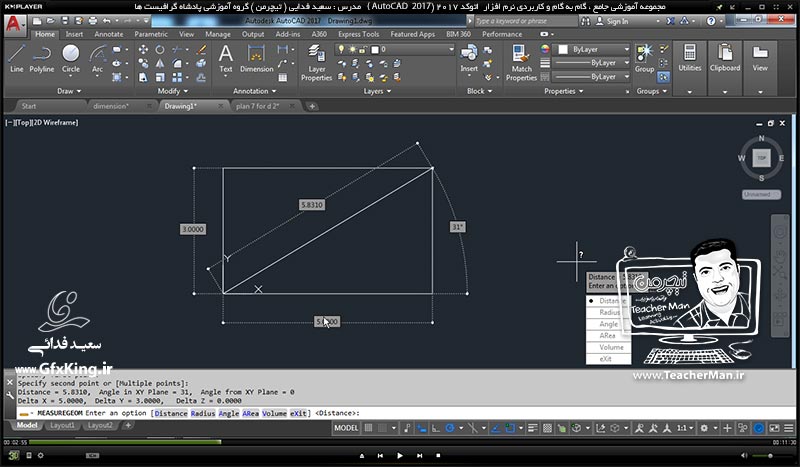This screenshot has height=467, width=800.
Task: Expand the Layers panel
Action: (x=377, y=91)
